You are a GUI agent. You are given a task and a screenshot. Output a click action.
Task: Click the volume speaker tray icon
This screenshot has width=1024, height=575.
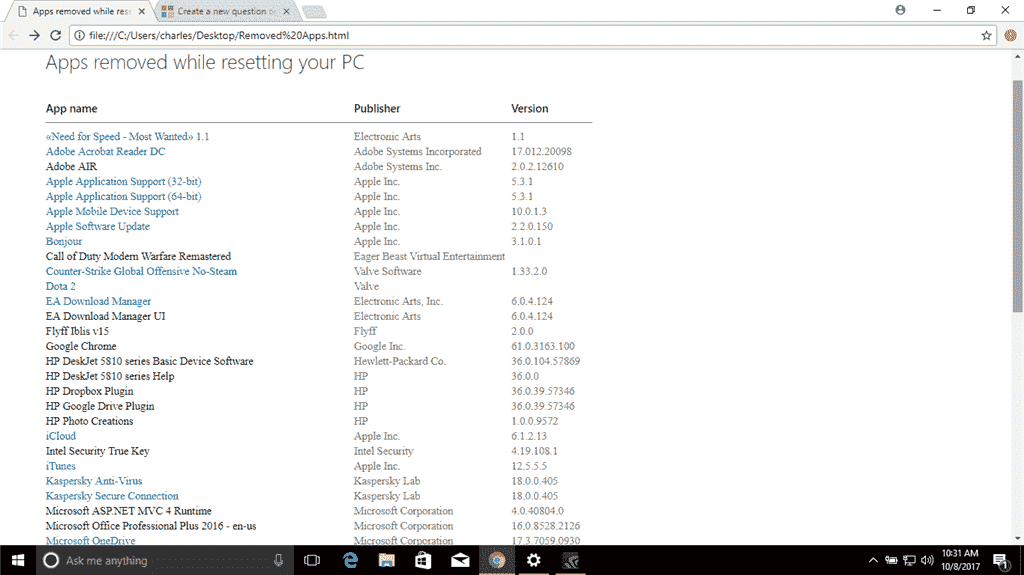927,560
